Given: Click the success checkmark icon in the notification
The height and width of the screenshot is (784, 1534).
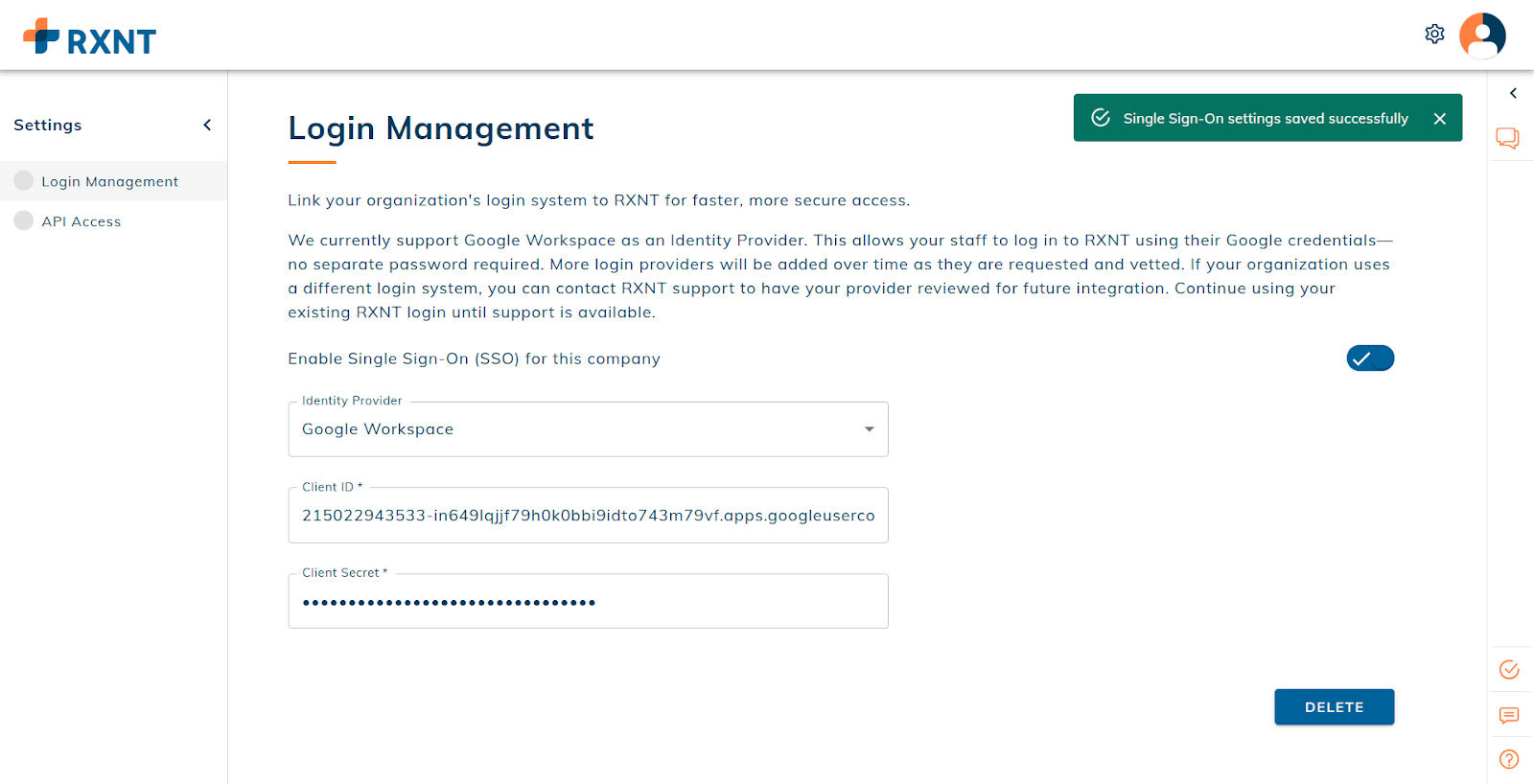Looking at the screenshot, I should [1101, 118].
